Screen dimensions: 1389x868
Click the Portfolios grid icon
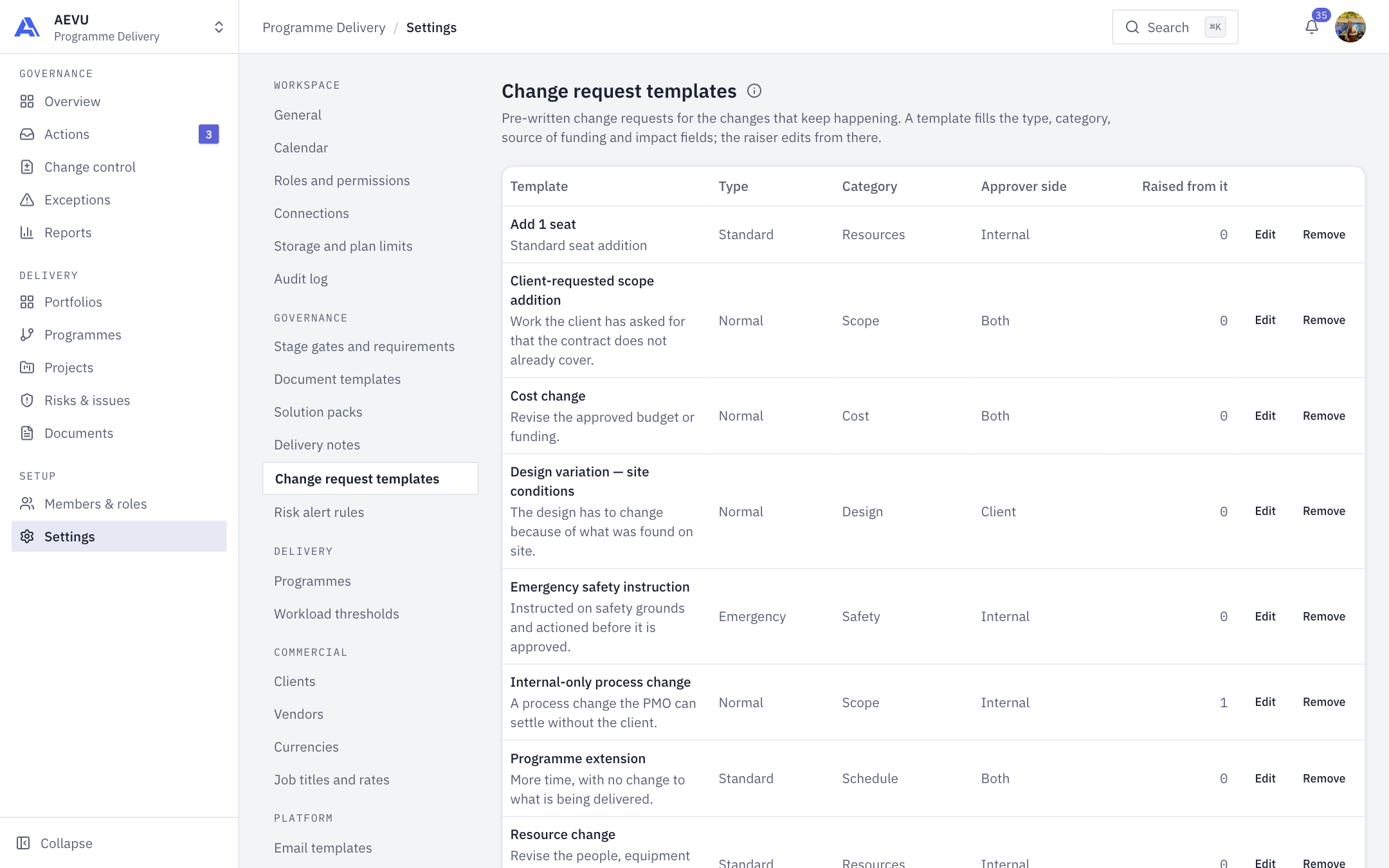(27, 302)
